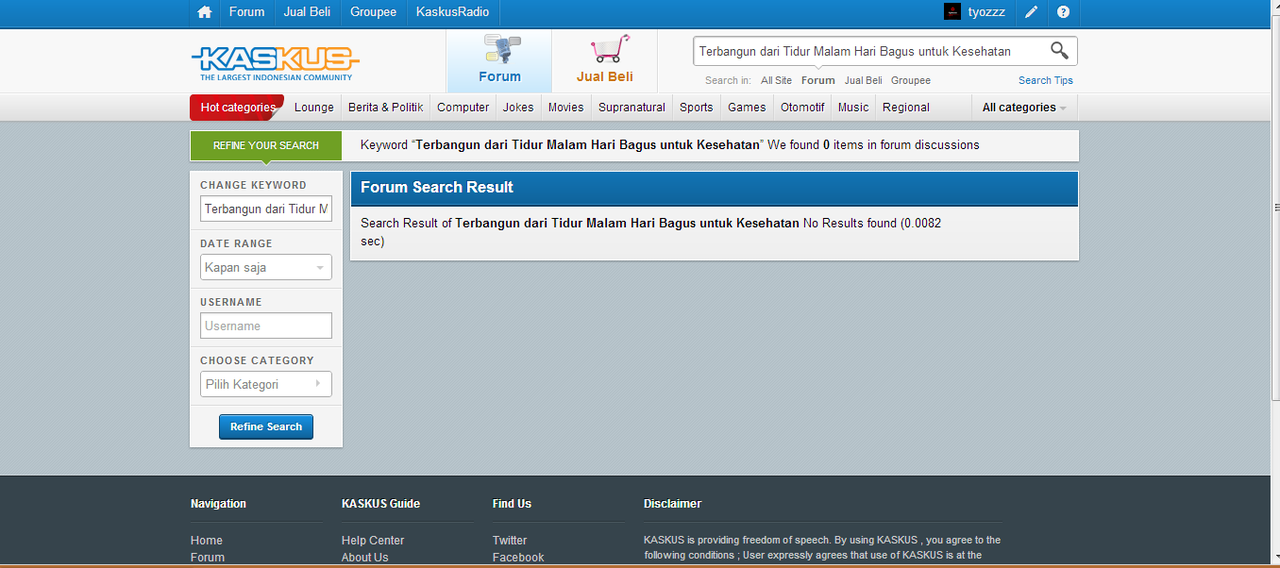This screenshot has height=568, width=1280.
Task: Open the Movies category
Action: [566, 107]
